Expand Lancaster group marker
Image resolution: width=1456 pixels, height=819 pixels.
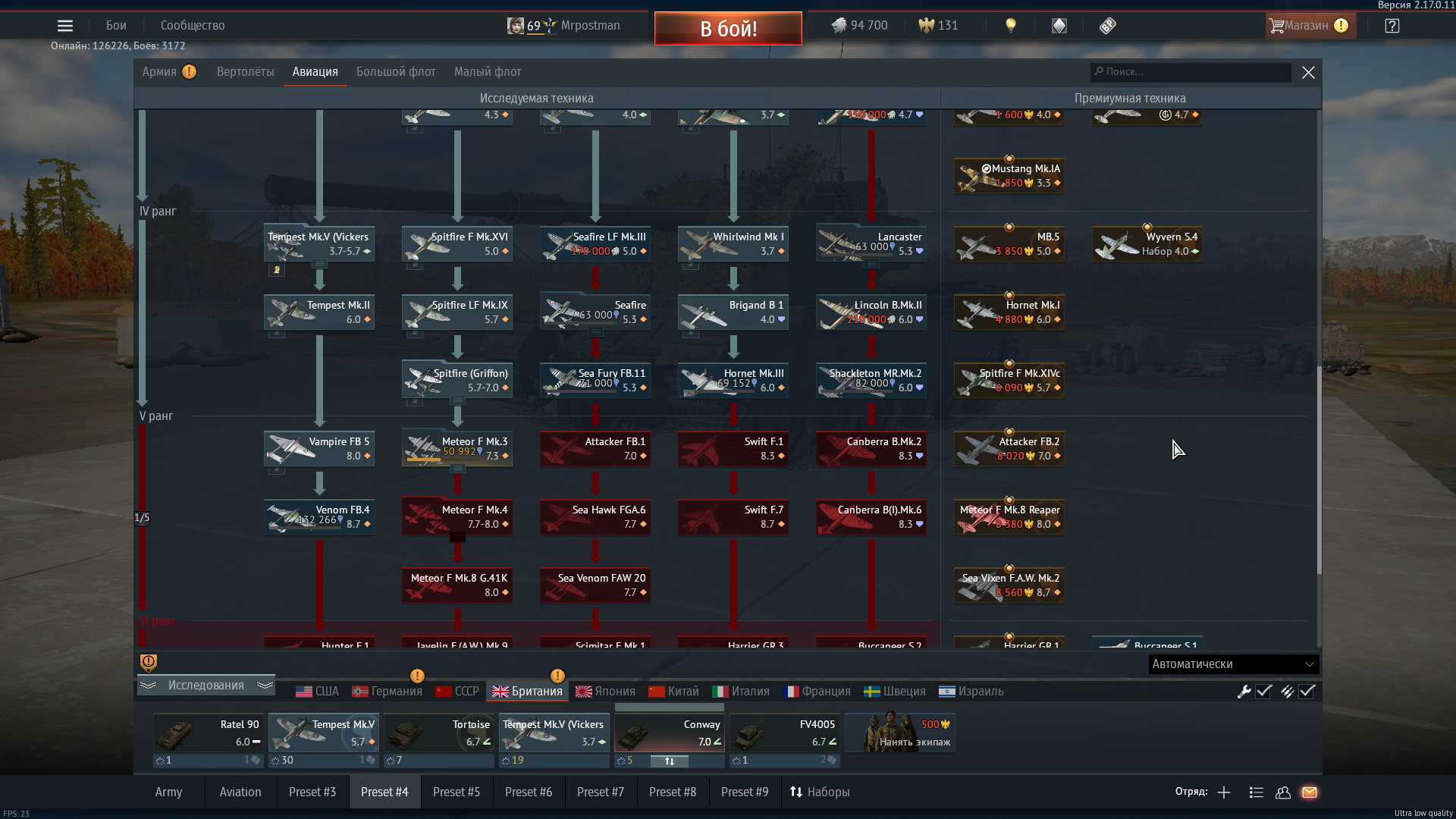coord(871,265)
